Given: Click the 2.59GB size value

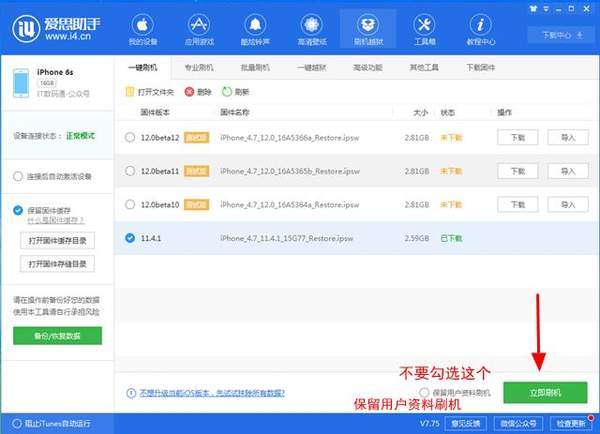Looking at the screenshot, I should (417, 238).
